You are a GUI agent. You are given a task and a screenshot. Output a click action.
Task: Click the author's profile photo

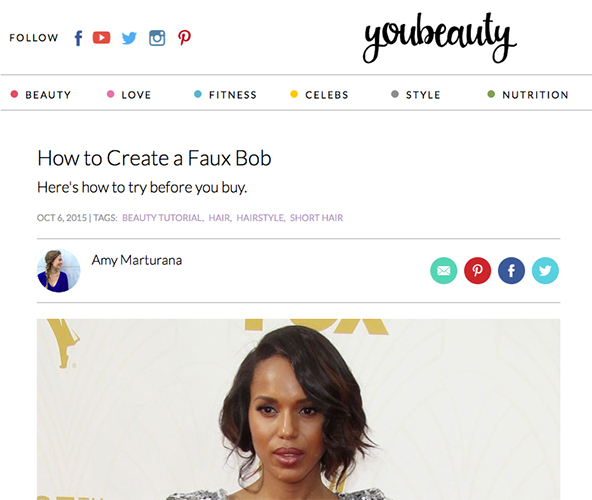pyautogui.click(x=59, y=271)
